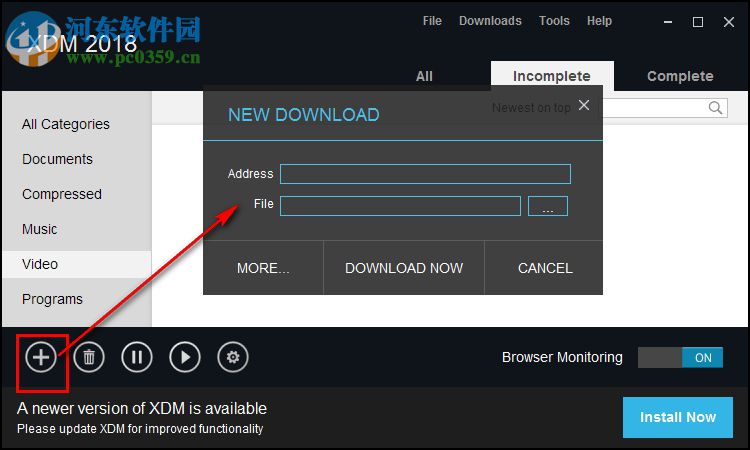The width and height of the screenshot is (750, 450).
Task: Switch to the All tab
Action: 424,76
